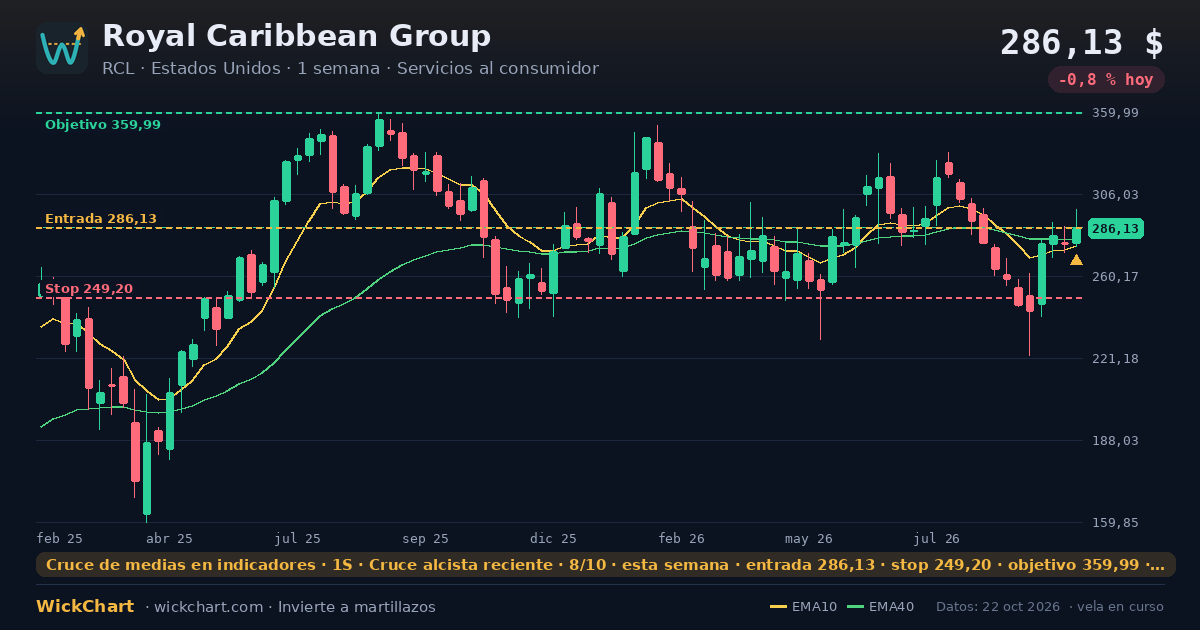Click the feb 25 date label
This screenshot has height=630, width=1200.
[x=60, y=538]
